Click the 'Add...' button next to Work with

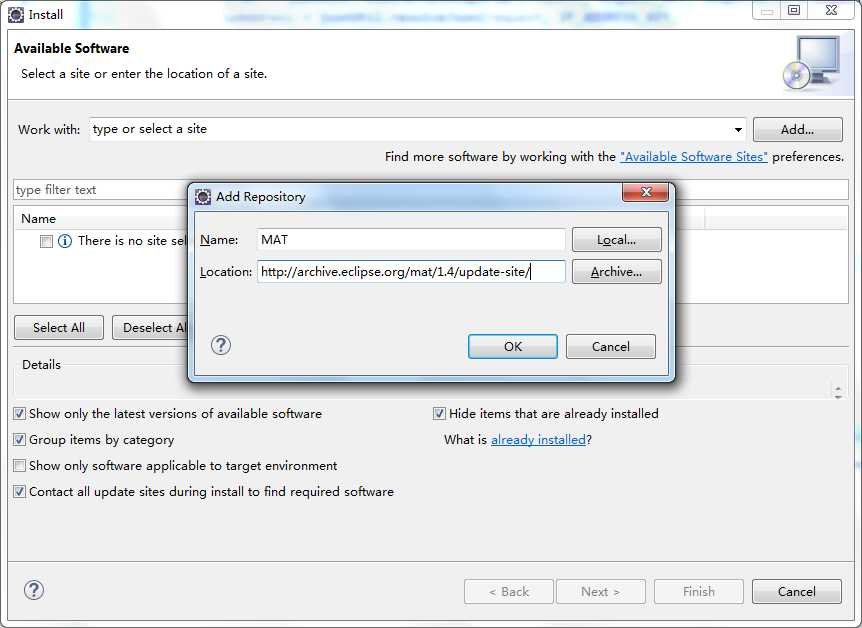798,130
